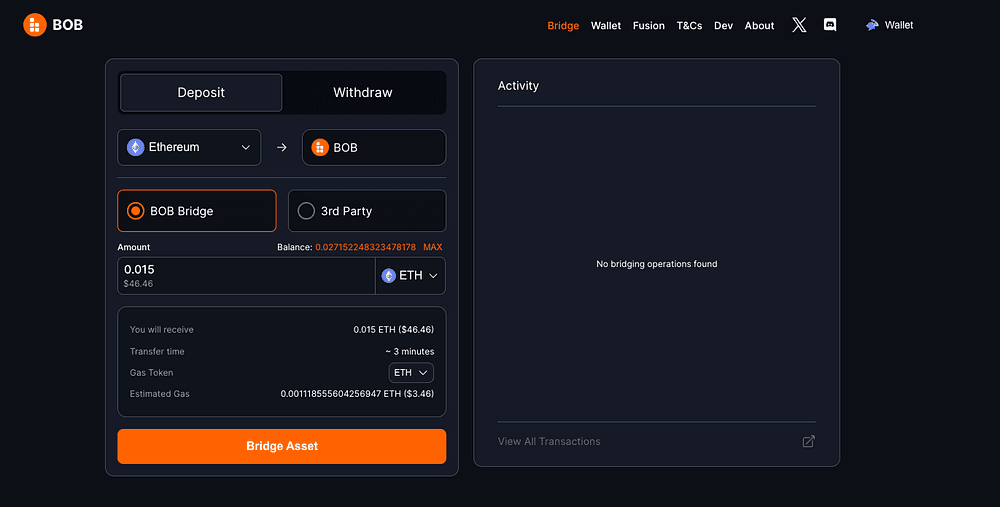Image resolution: width=1000 pixels, height=507 pixels.
Task: Focus the amount input showing 0.015
Action: (246, 276)
